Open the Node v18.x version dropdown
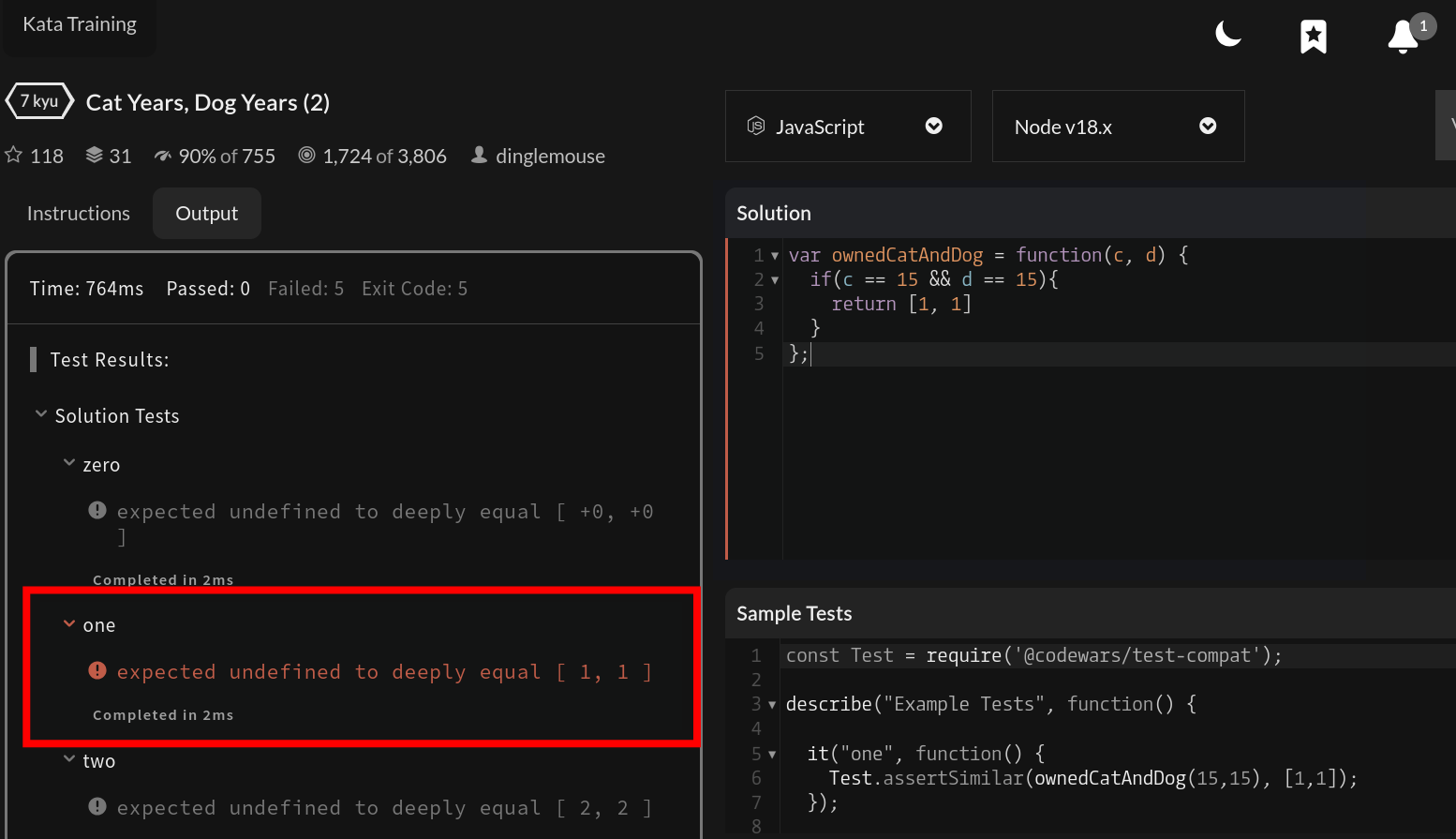The image size is (1456, 839). (x=1118, y=126)
